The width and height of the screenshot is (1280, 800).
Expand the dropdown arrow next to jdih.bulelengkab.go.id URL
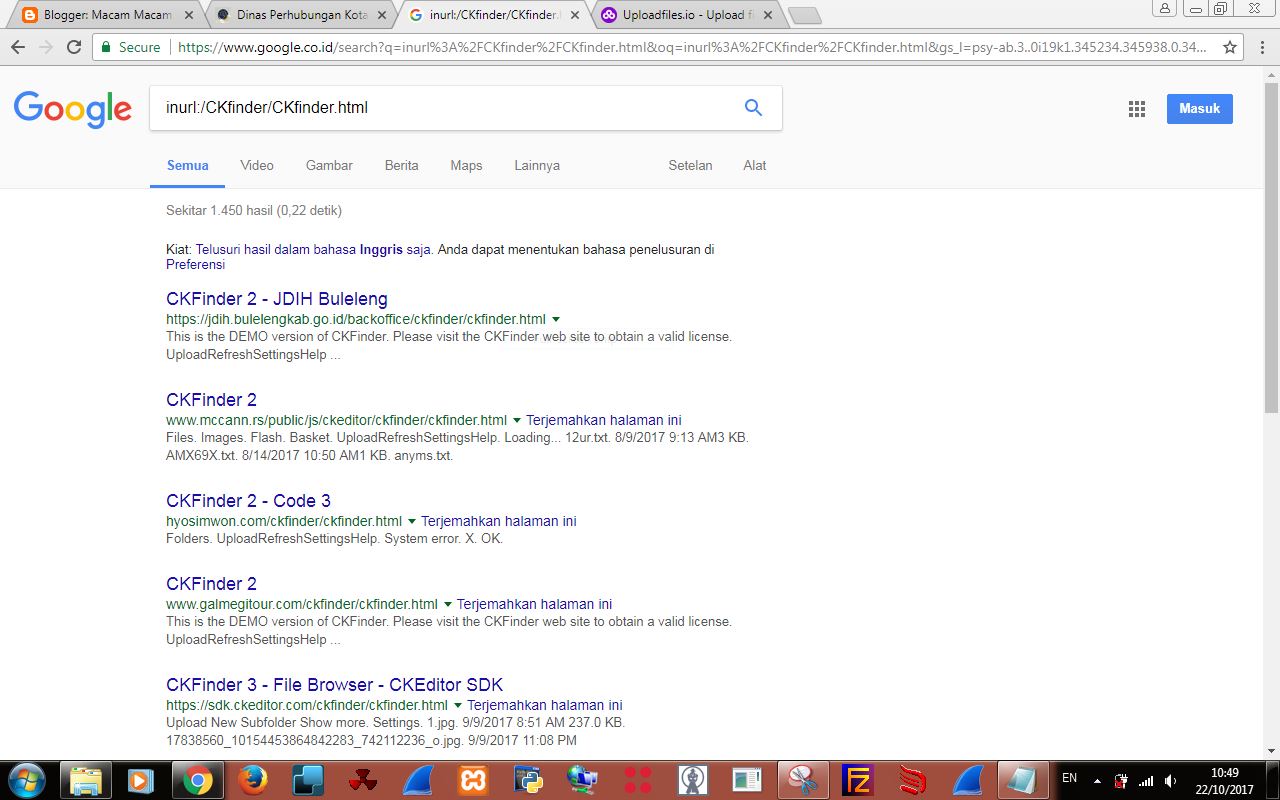(556, 320)
